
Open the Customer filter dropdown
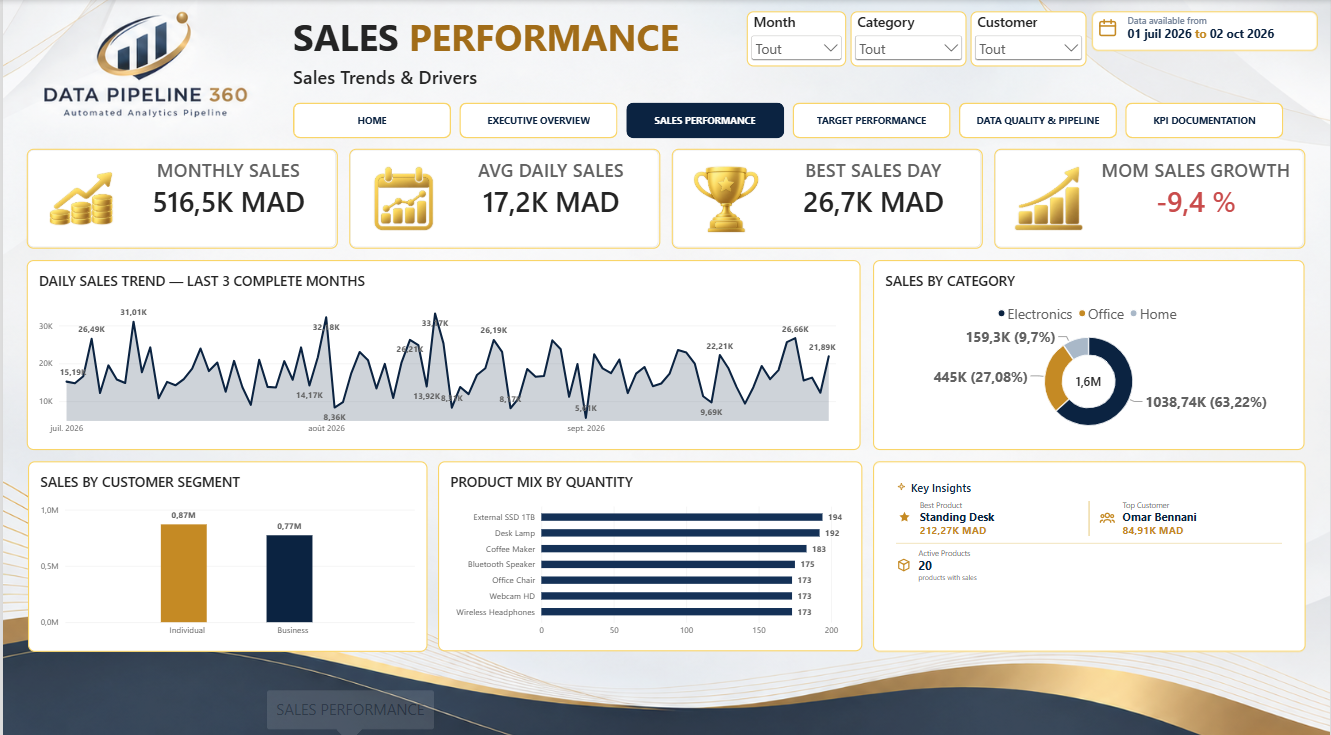pos(1028,48)
